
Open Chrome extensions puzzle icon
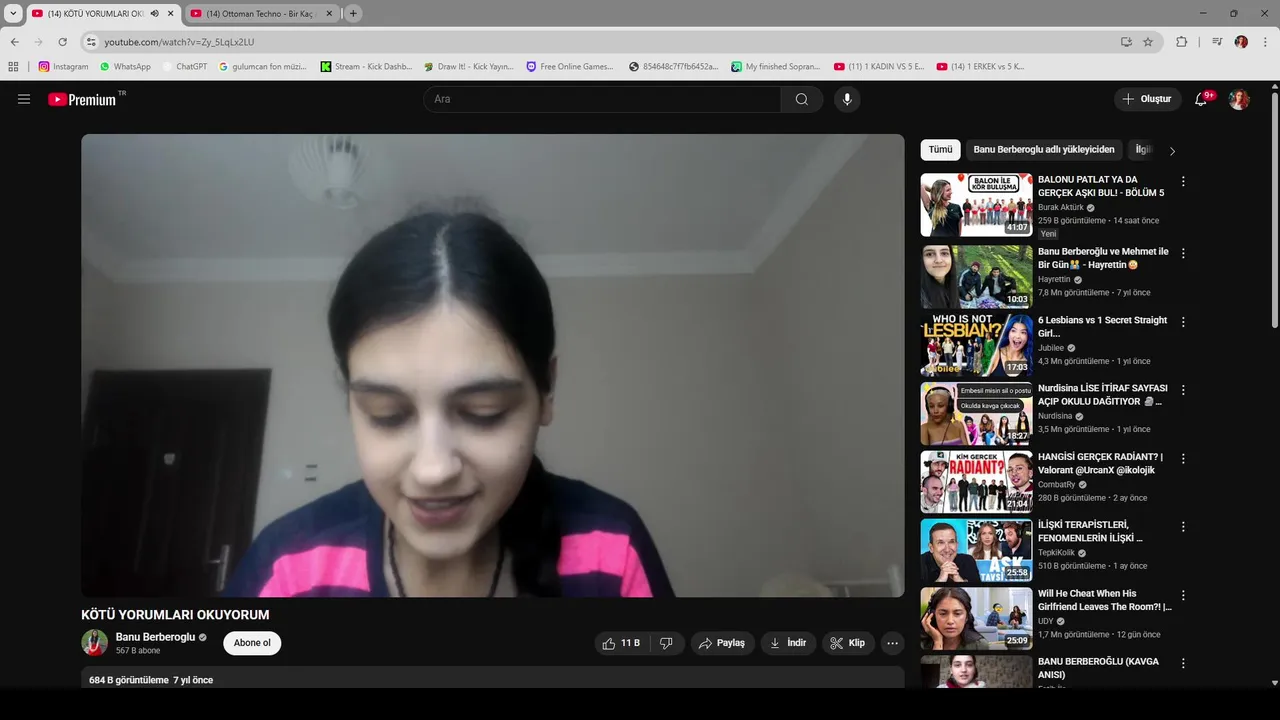[1182, 42]
